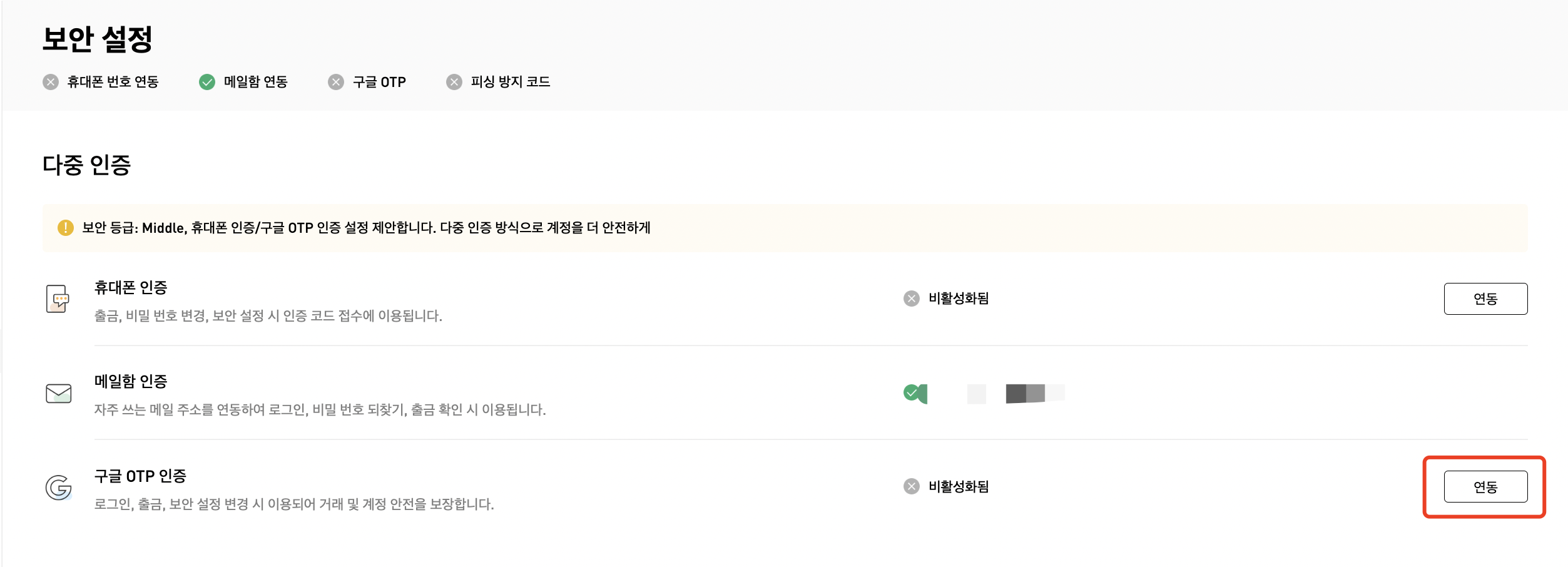The width and height of the screenshot is (1568, 567).
Task: Click the gray X icon next to 휴대폰 번호 연동
Action: click(51, 82)
